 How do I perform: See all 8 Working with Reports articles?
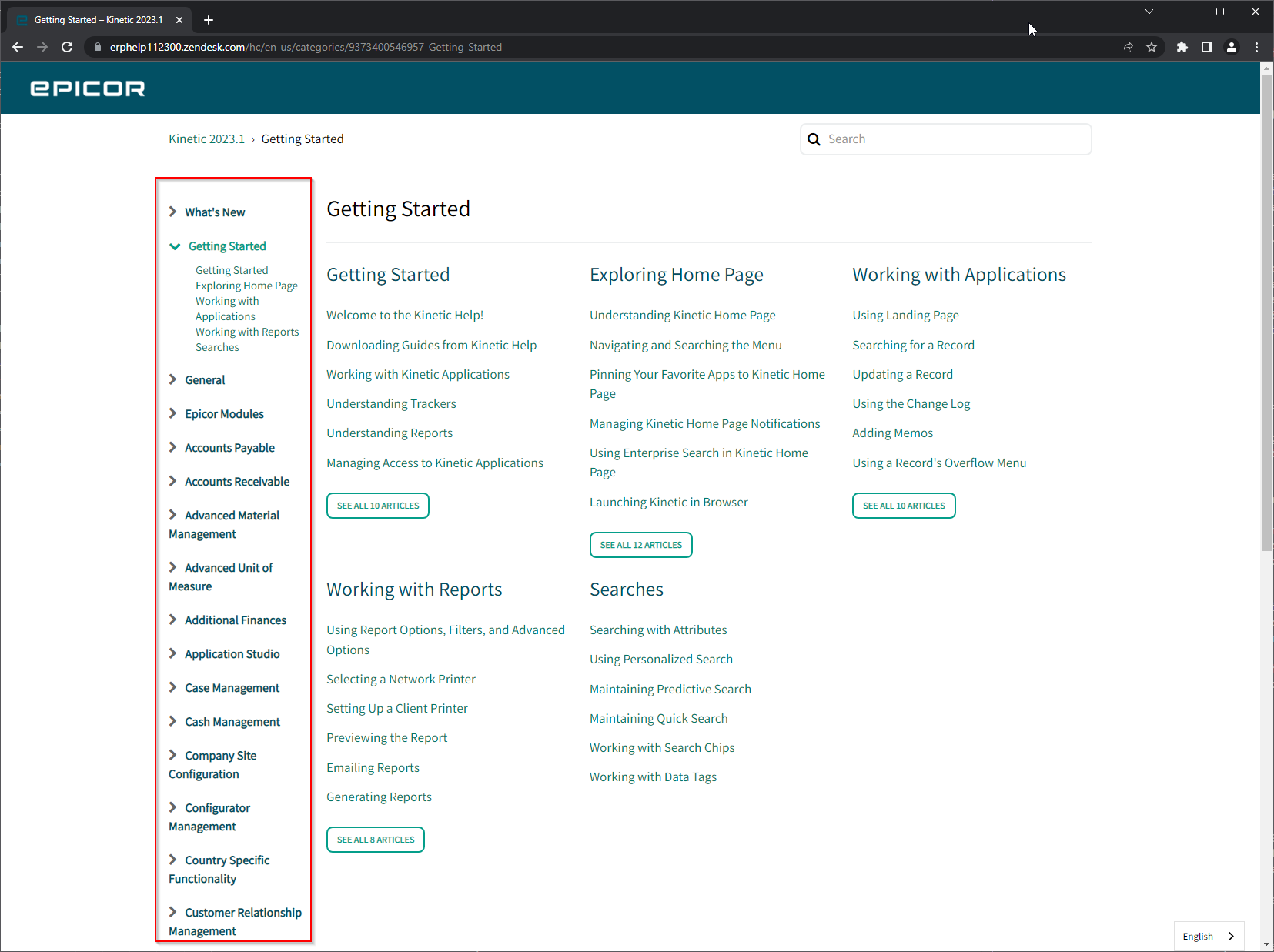click(x=376, y=840)
